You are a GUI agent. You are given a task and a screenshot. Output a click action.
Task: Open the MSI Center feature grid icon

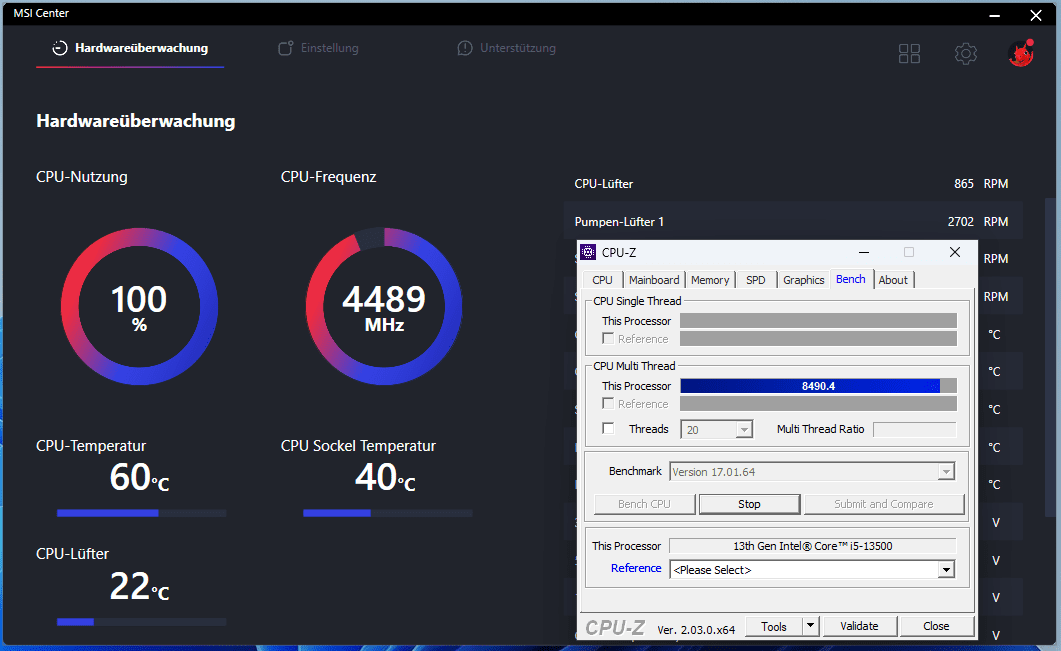(909, 53)
